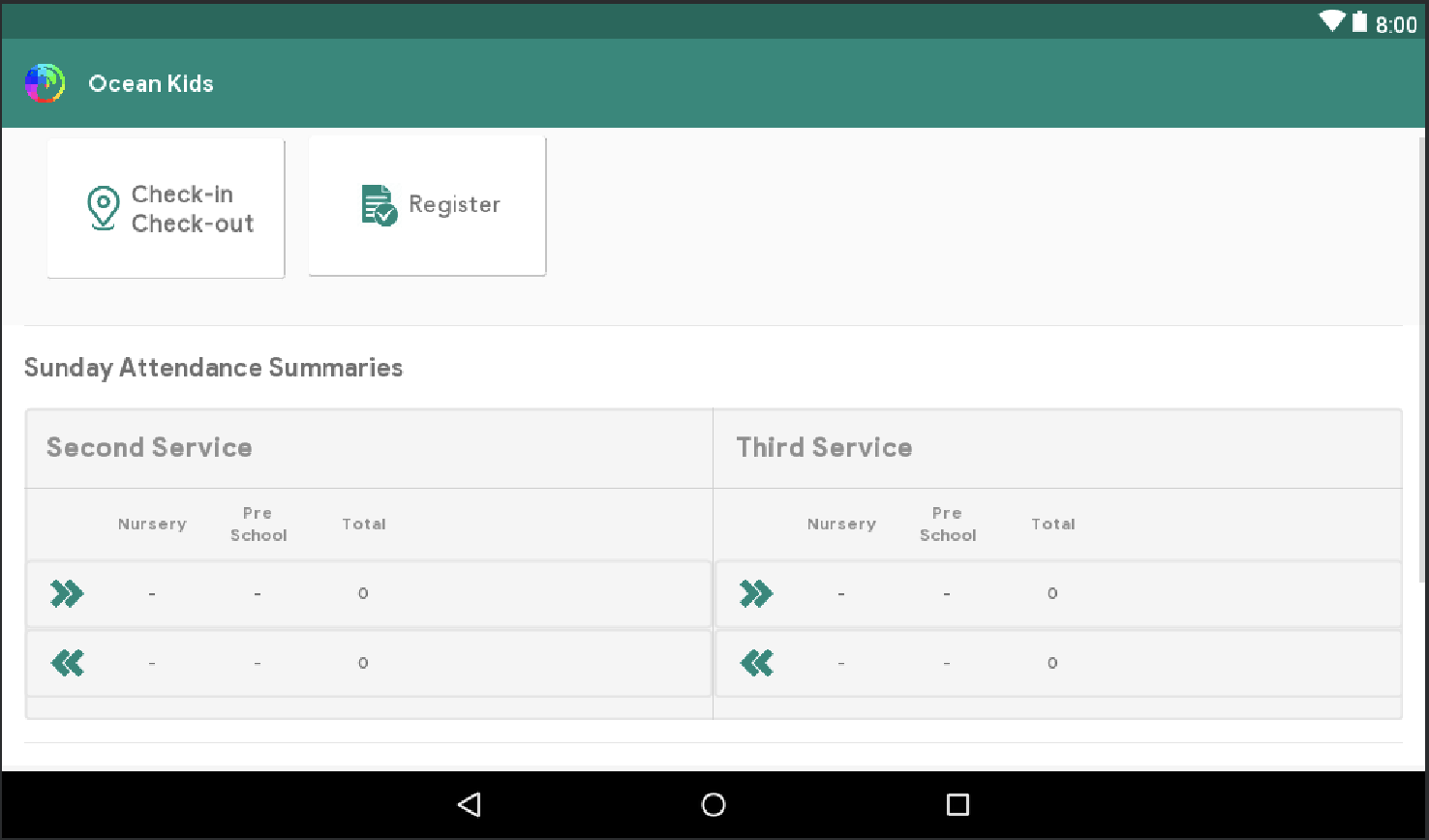Select the Second Service heading

coord(149,447)
